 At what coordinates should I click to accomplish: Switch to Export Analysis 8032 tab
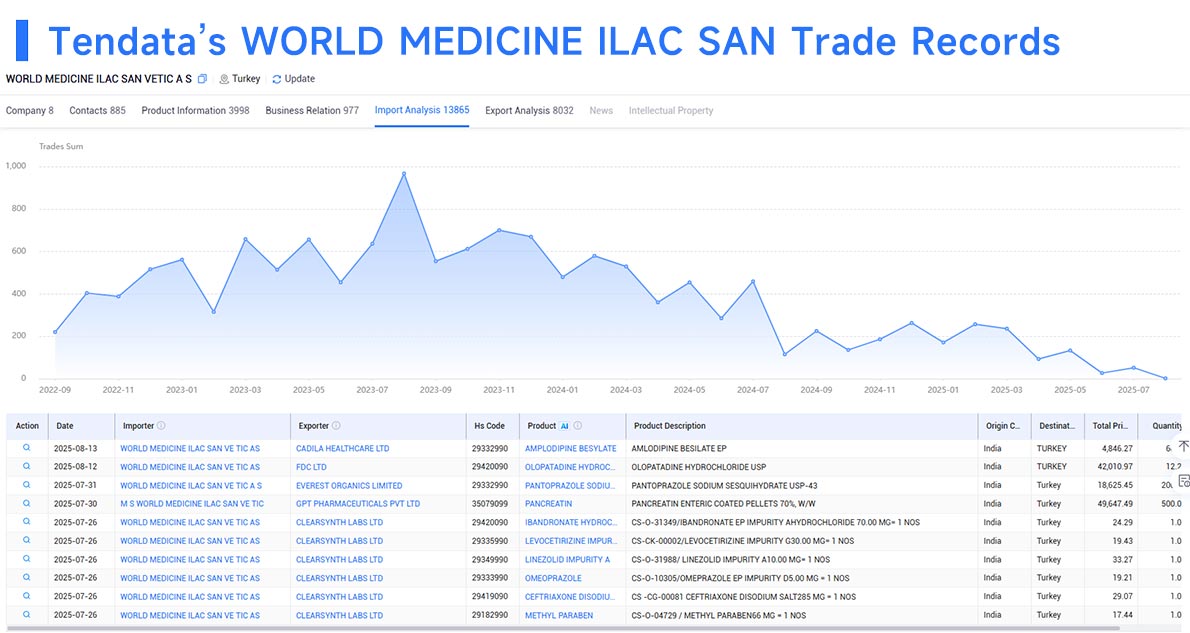tap(529, 111)
